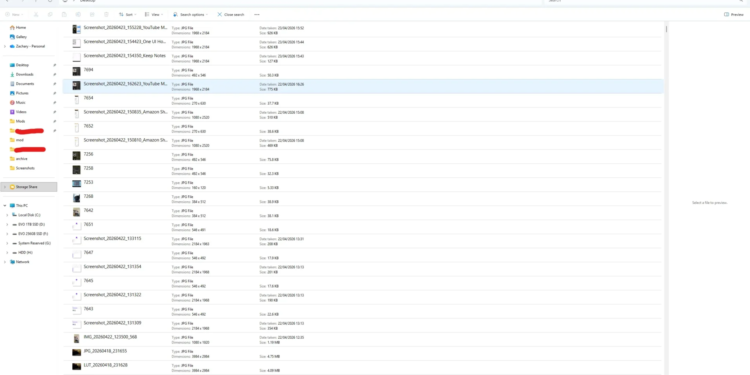This screenshot has height=375, width=750.
Task: Click thumbnail of file 7694
Action: pos(76,72)
